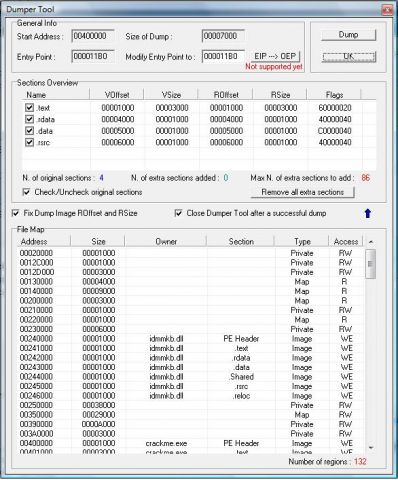The width and height of the screenshot is (398, 480).
Task: Click the blue up arrow icon
Action: (368, 213)
